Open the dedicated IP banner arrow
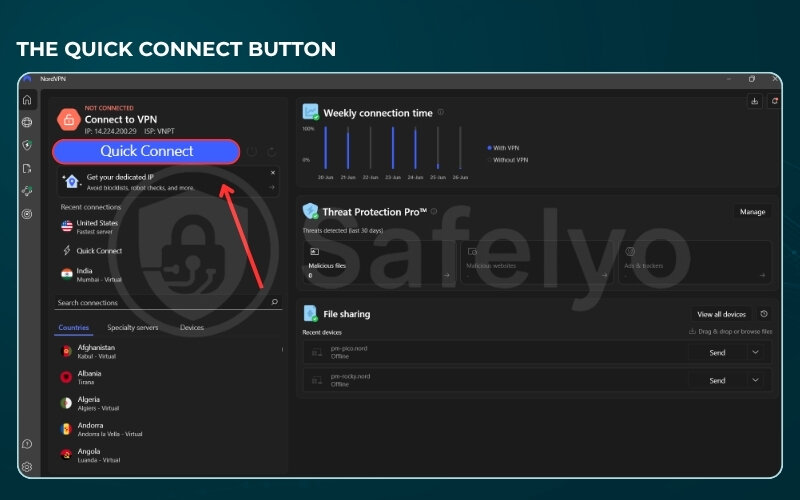This screenshot has width=800, height=500. 272,187
